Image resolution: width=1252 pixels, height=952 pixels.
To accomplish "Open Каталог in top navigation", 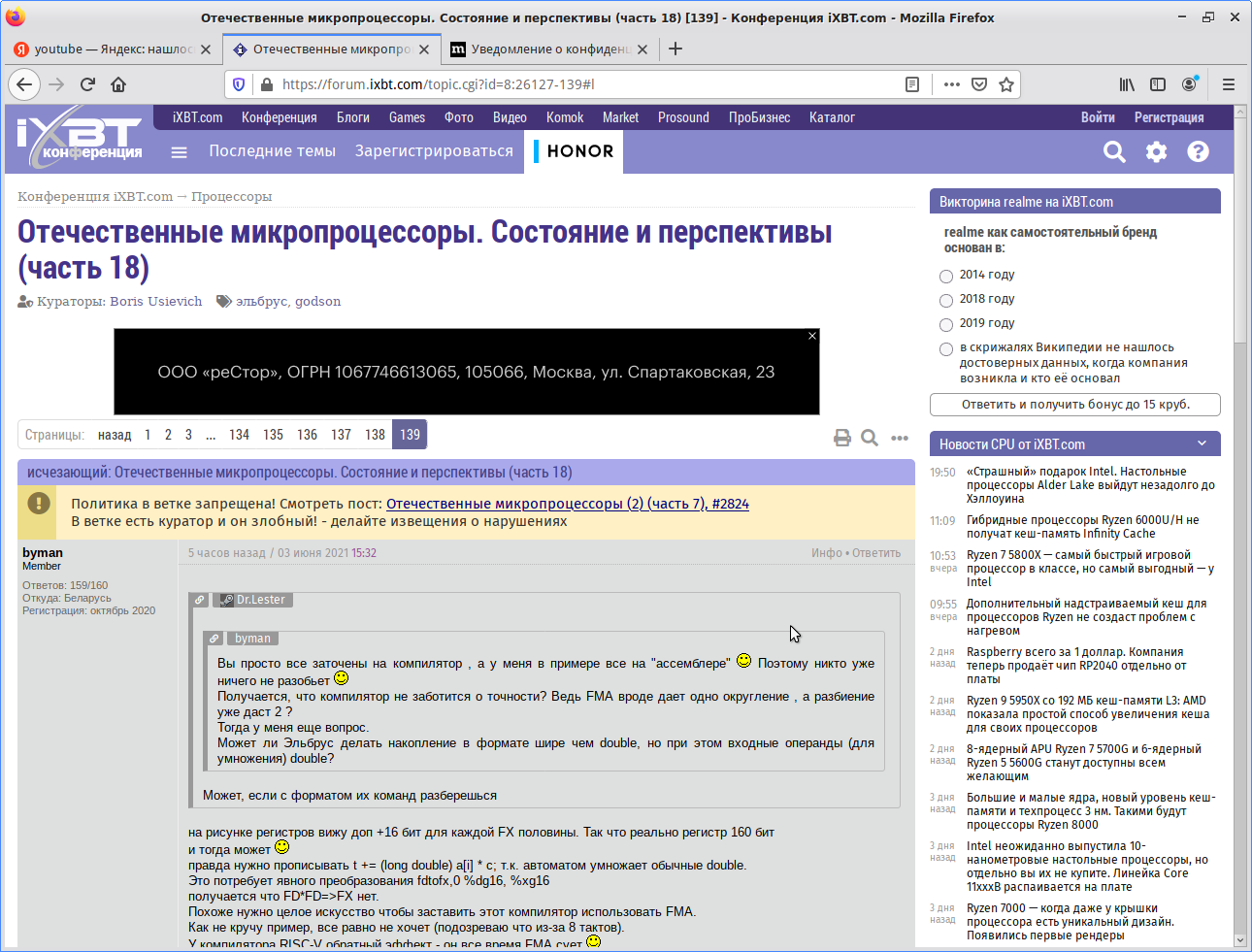I will (x=832, y=117).
